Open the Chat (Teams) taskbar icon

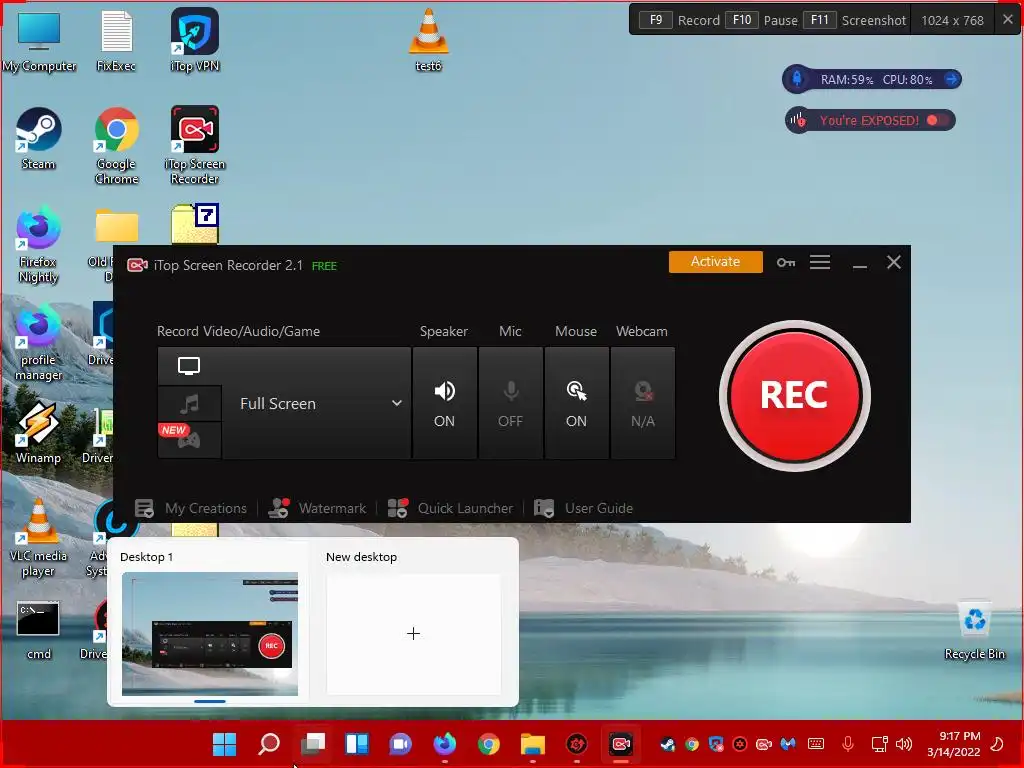(x=400, y=744)
